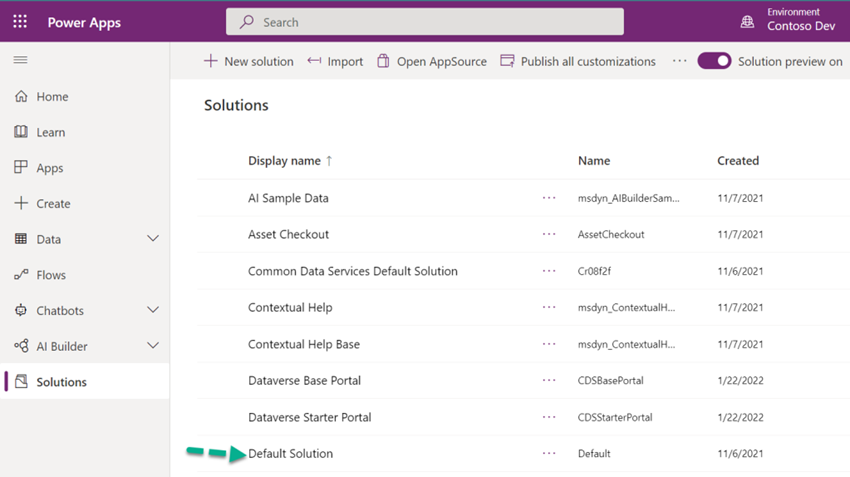Click the Open AppSource bag icon
Screen dimensions: 850x477
[x=383, y=61]
